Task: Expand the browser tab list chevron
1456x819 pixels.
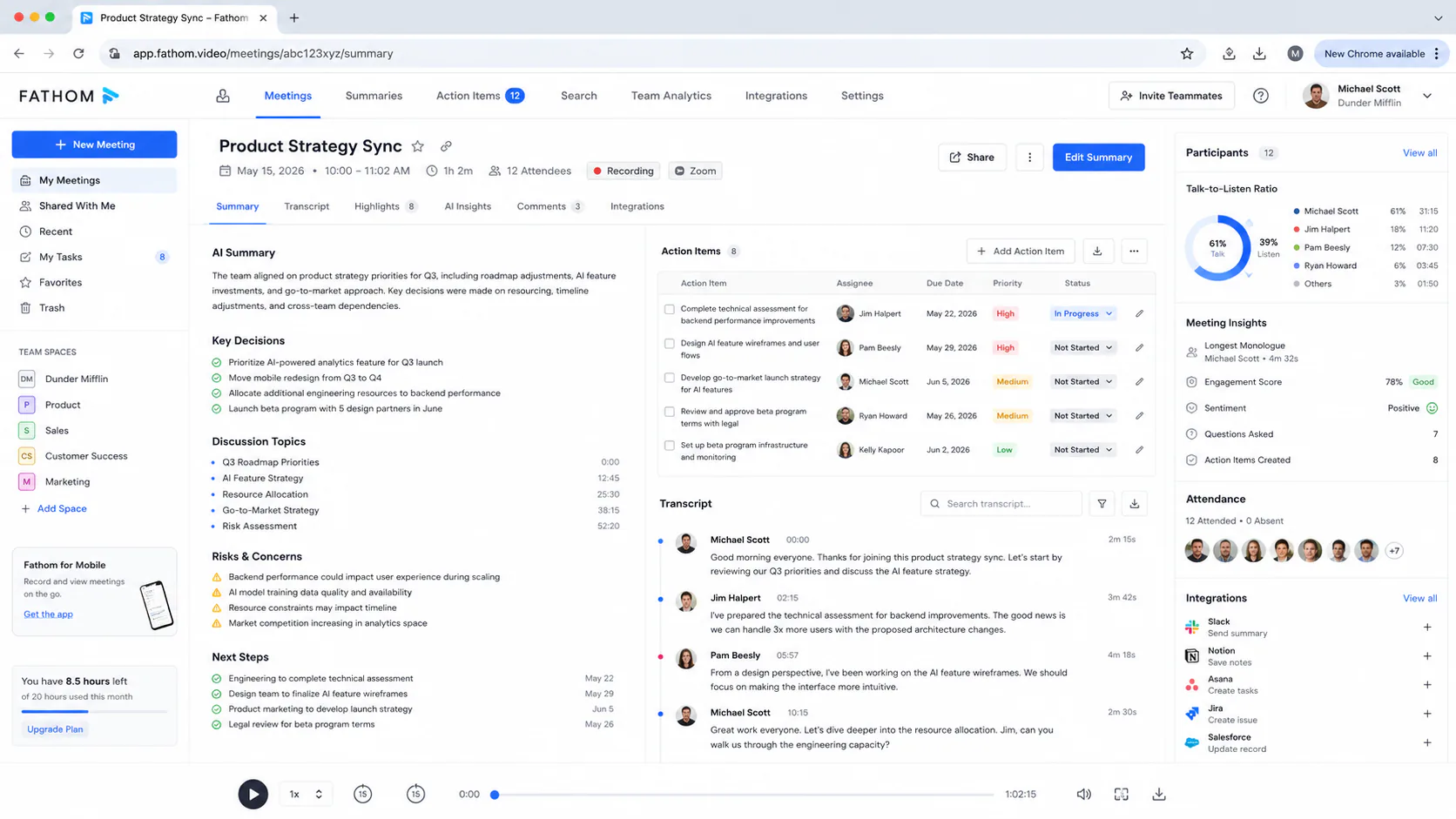Action: point(1438,17)
